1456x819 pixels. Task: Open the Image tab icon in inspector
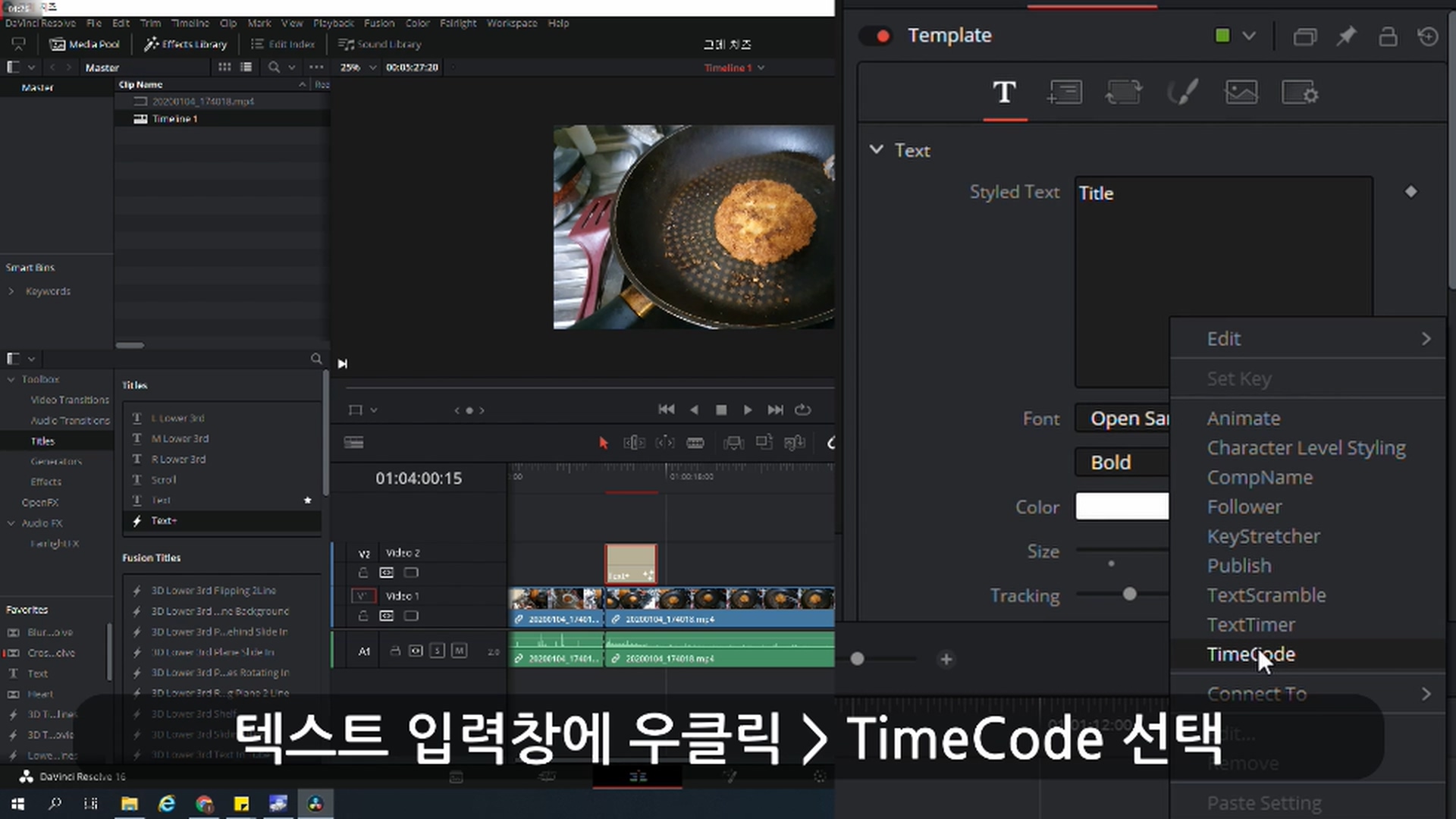tap(1241, 93)
